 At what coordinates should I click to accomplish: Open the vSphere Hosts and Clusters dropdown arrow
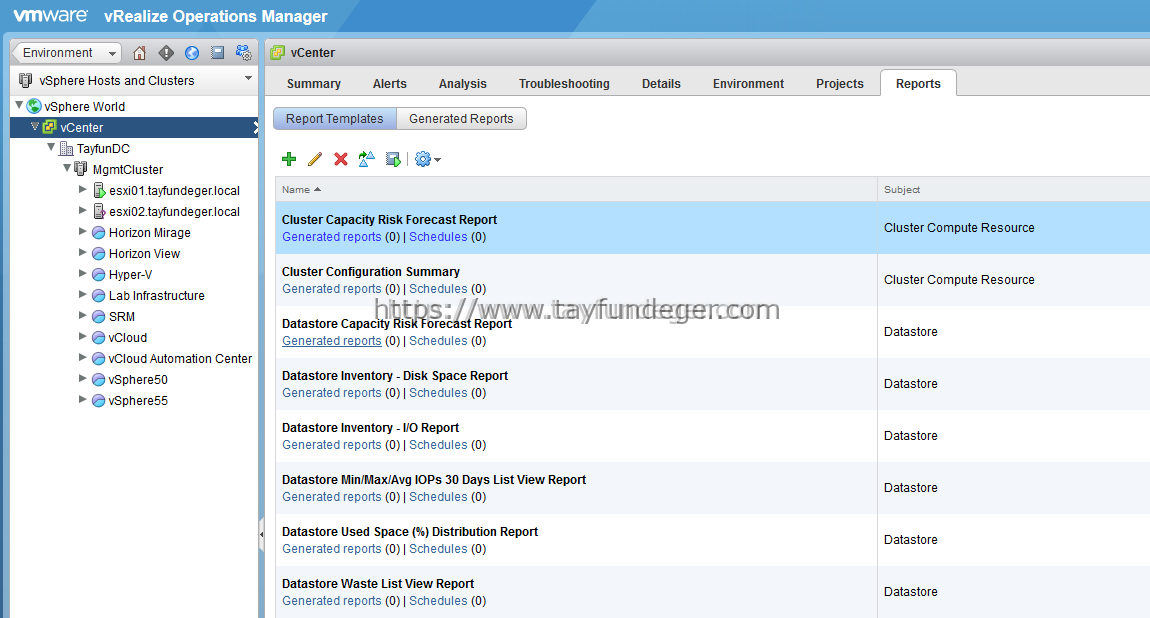[x=248, y=78]
